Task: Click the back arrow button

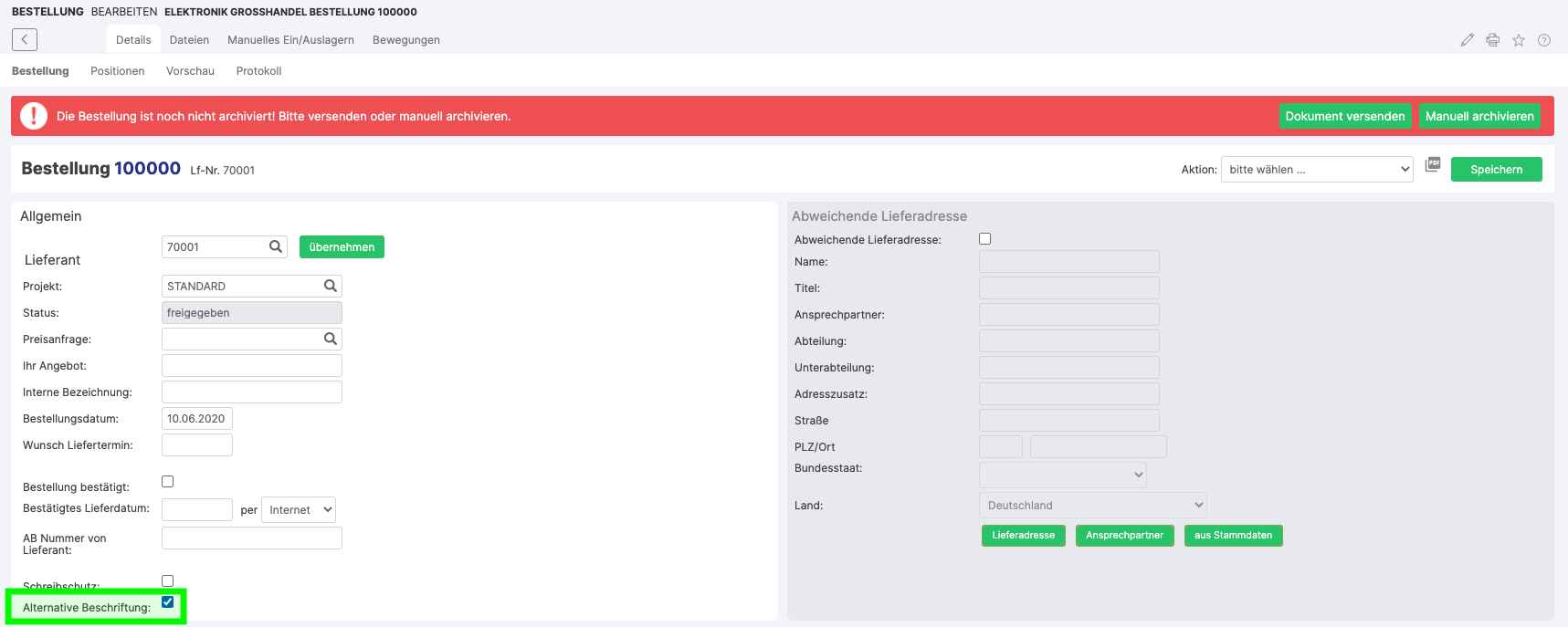Action: pyautogui.click(x=25, y=39)
